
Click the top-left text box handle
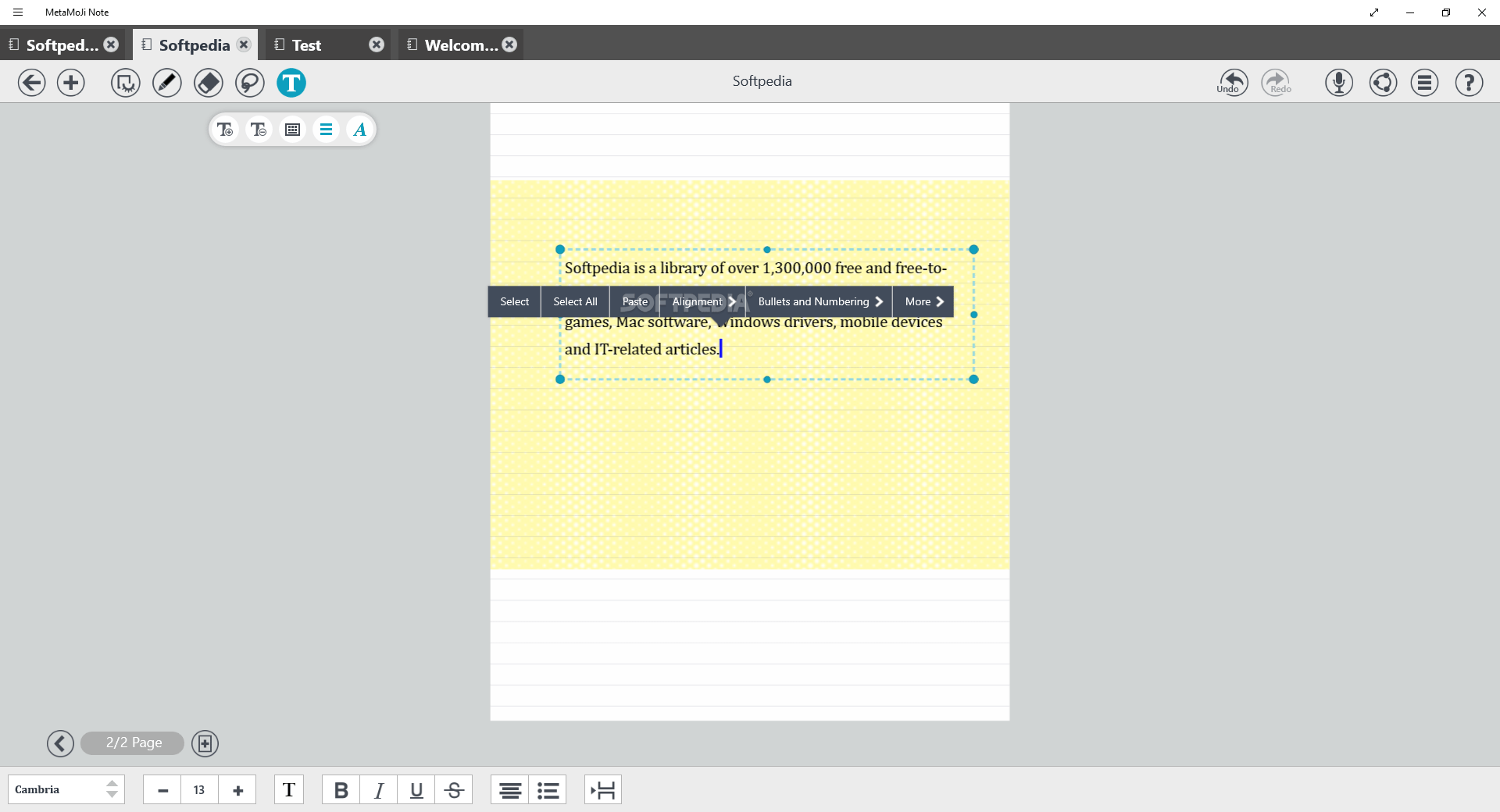[x=560, y=250]
